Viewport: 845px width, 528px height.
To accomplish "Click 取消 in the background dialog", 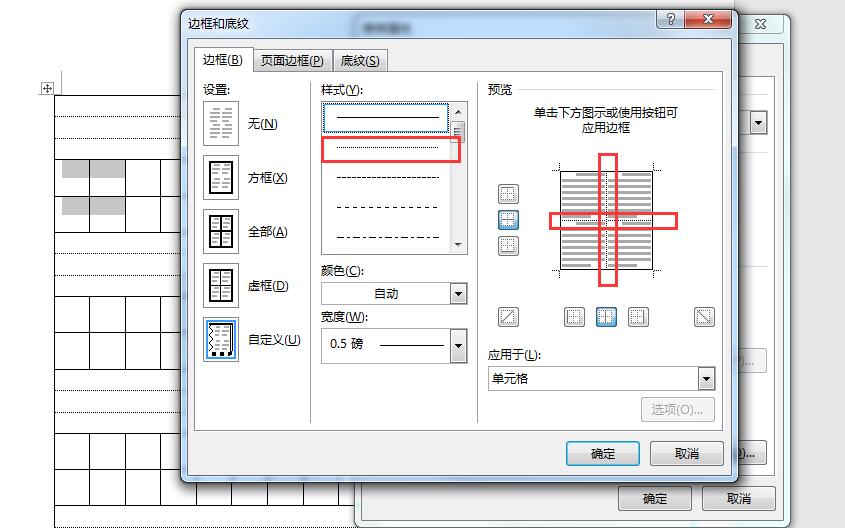I will tap(738, 498).
